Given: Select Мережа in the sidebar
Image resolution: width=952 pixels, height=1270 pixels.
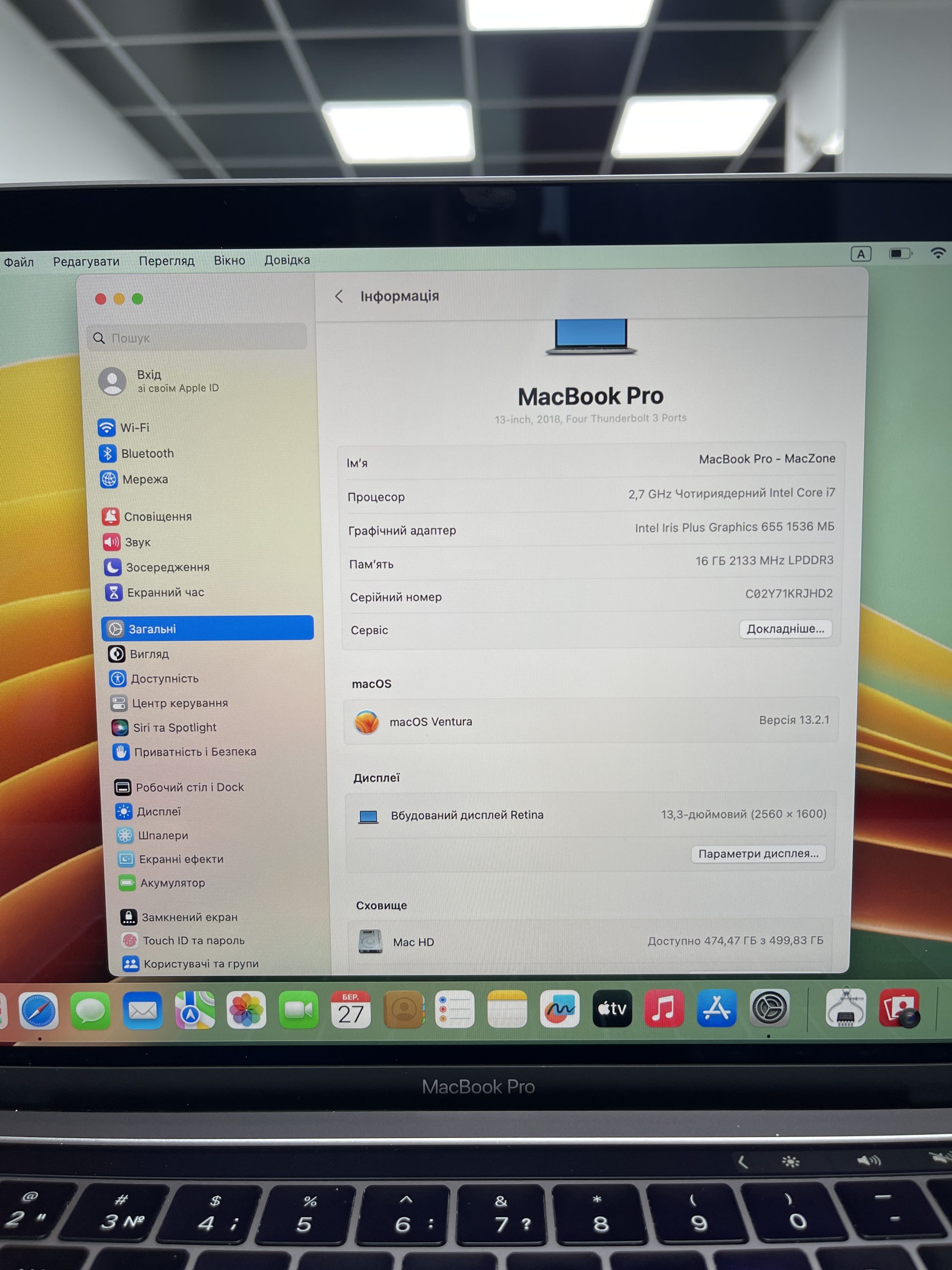Looking at the screenshot, I should (x=134, y=479).
